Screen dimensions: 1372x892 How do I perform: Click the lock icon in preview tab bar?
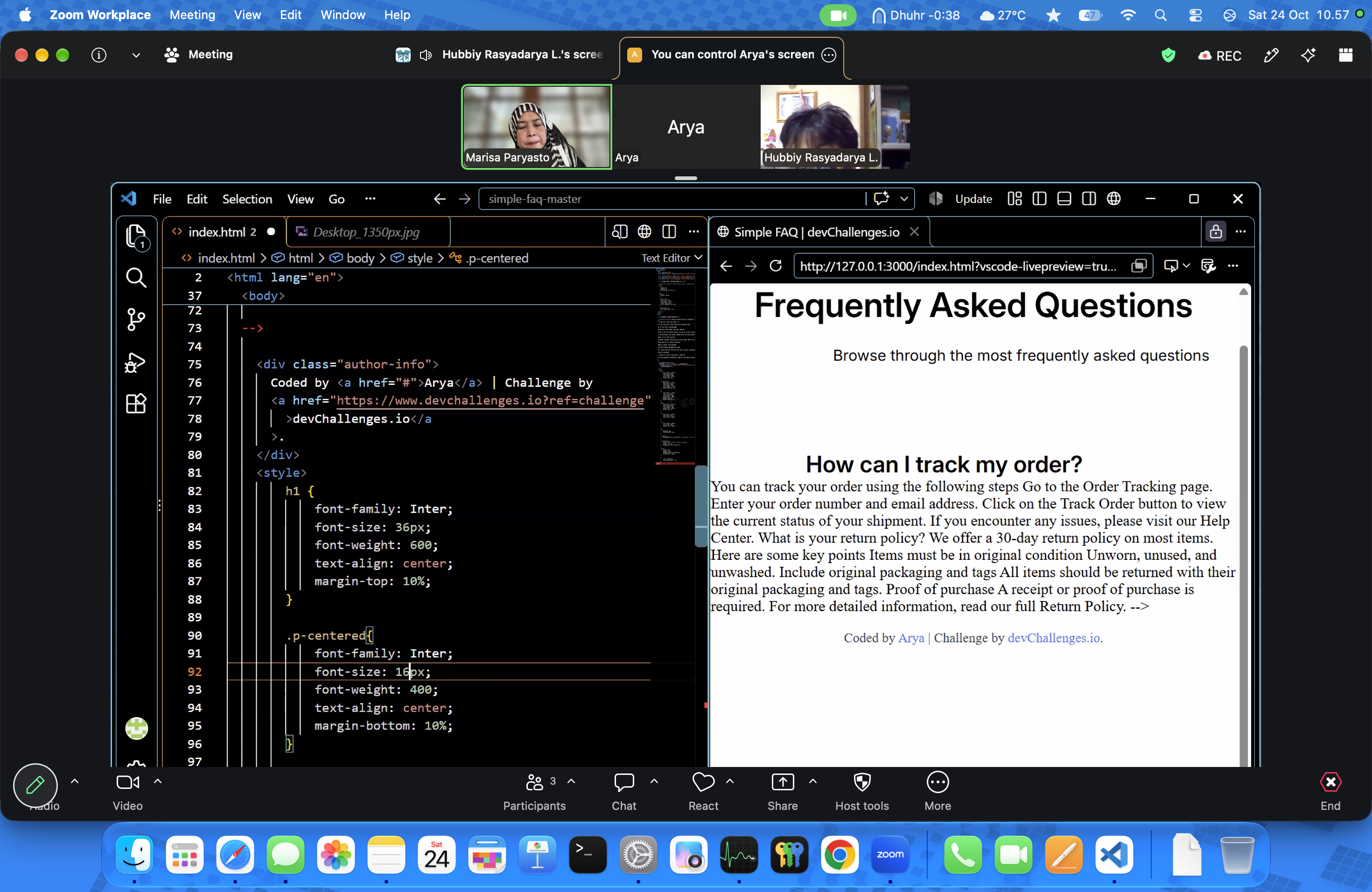point(1215,232)
